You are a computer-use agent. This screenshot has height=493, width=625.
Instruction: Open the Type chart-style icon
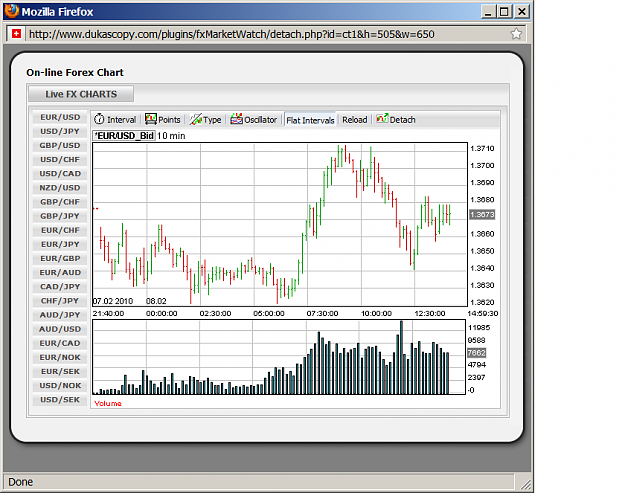196,119
